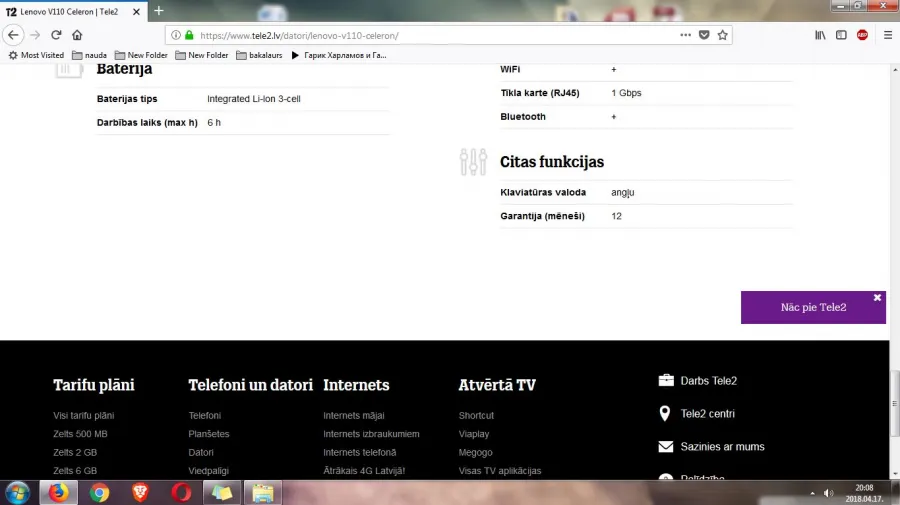
Task: Open Visi tarifu plāni link
Action: [84, 415]
